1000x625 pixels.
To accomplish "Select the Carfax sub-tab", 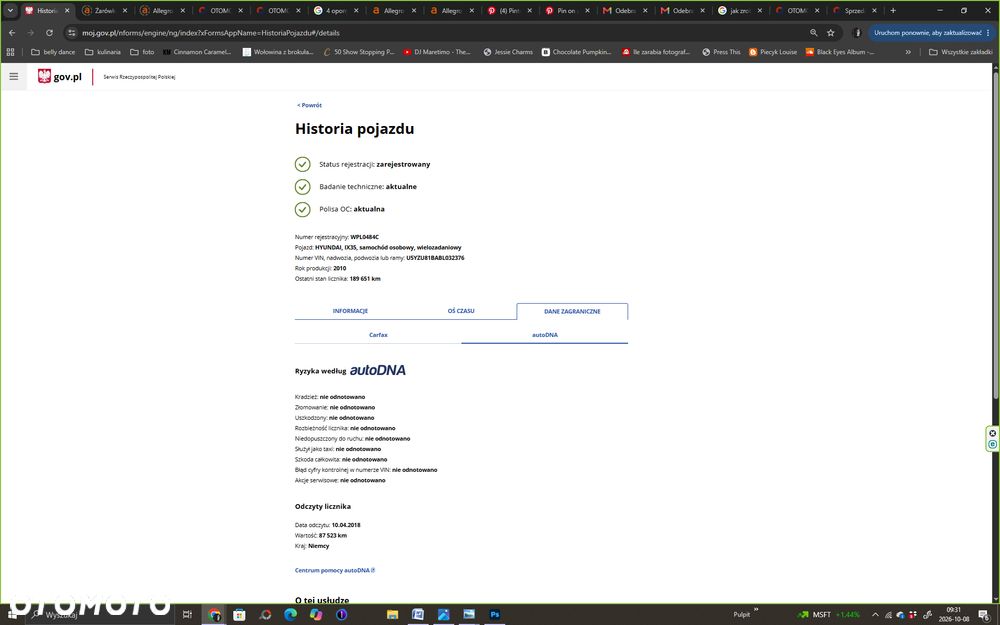I will pyautogui.click(x=378, y=335).
